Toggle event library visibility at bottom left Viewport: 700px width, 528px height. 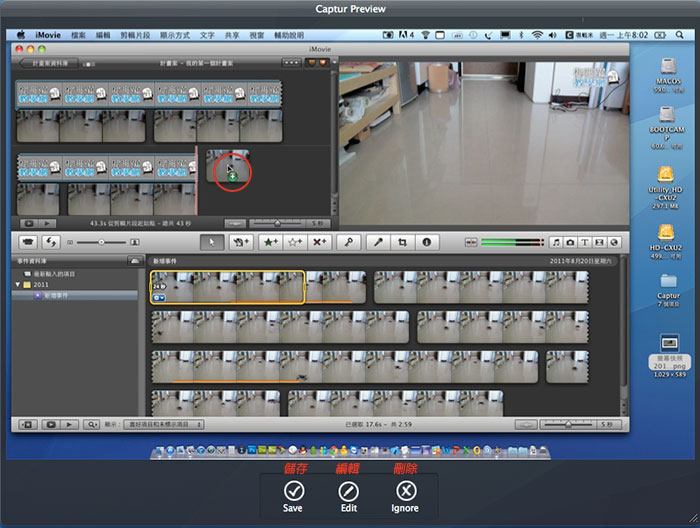pyautogui.click(x=28, y=424)
